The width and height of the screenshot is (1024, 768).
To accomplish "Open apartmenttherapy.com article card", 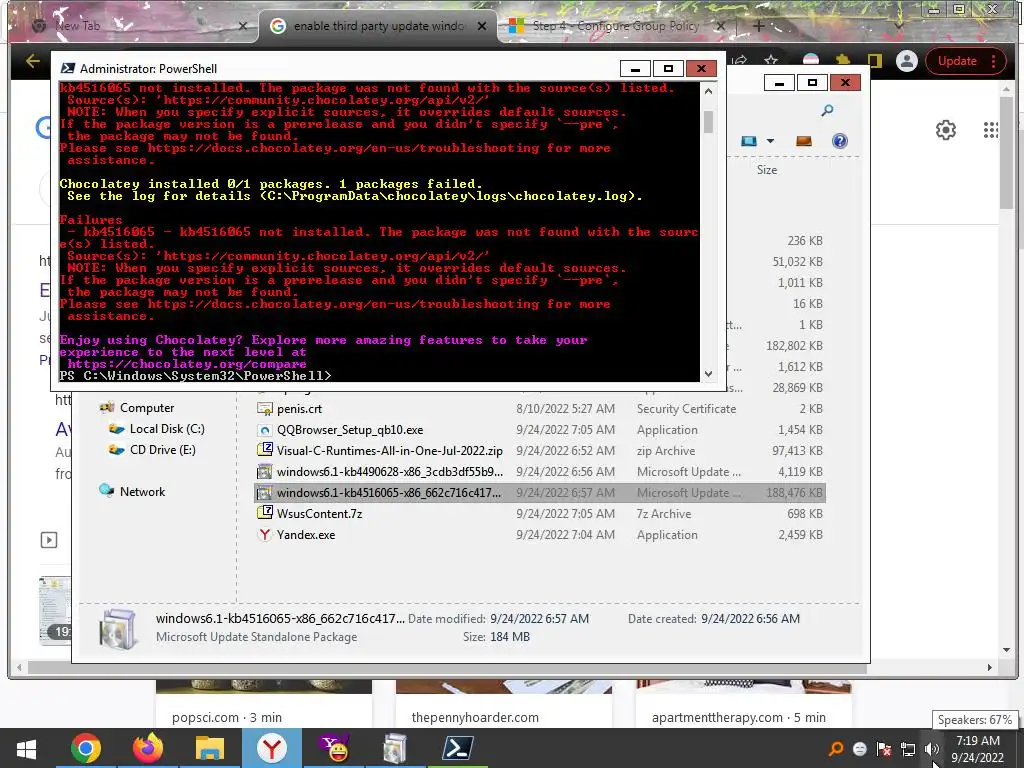I will pyautogui.click(x=743, y=705).
